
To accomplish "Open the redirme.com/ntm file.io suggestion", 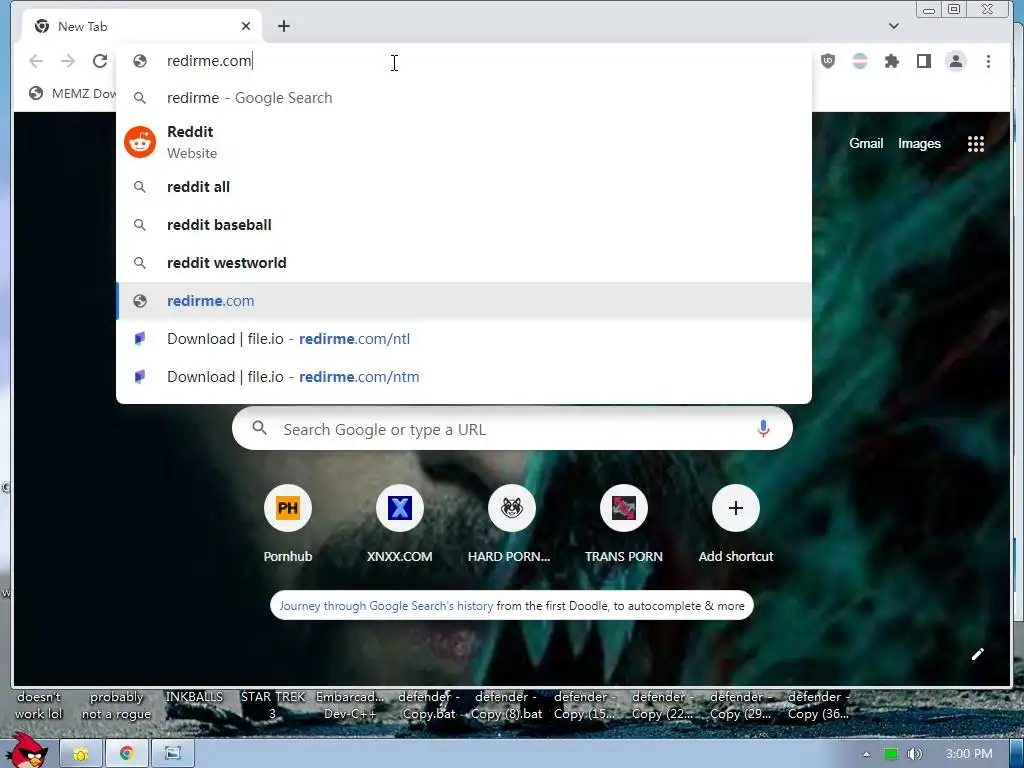I will click(464, 377).
